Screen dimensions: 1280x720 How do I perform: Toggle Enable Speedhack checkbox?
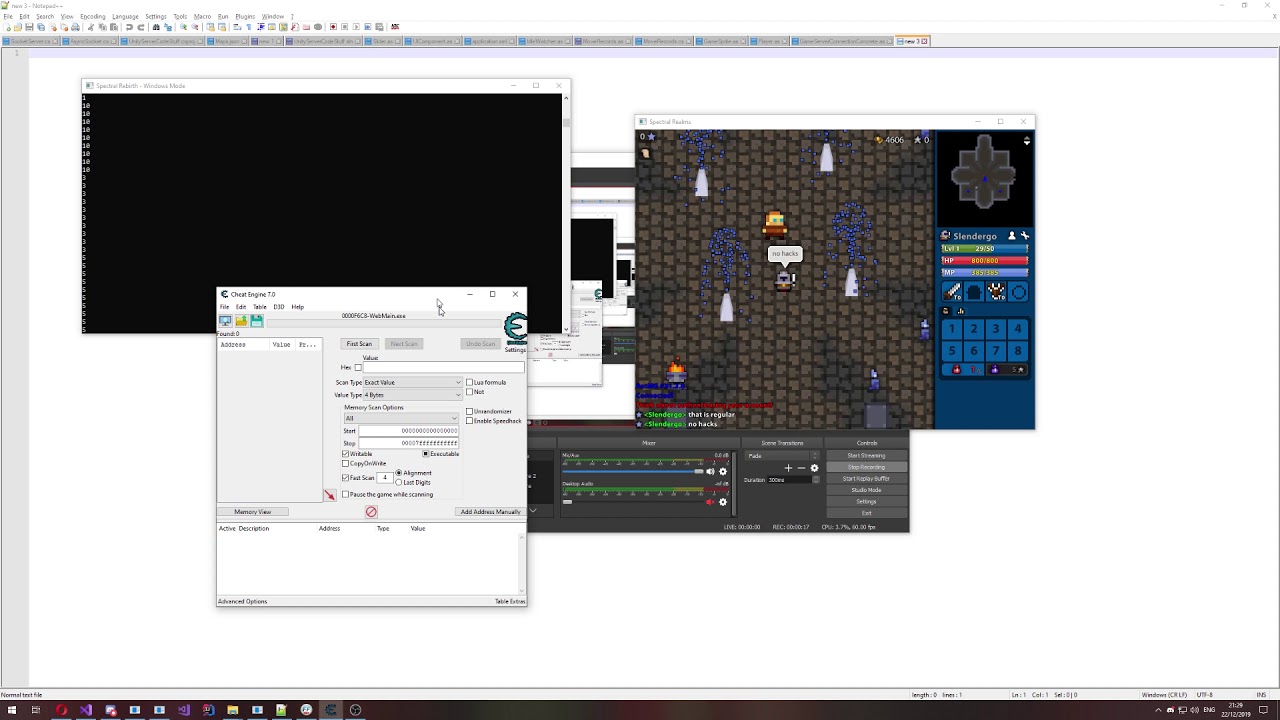click(469, 421)
